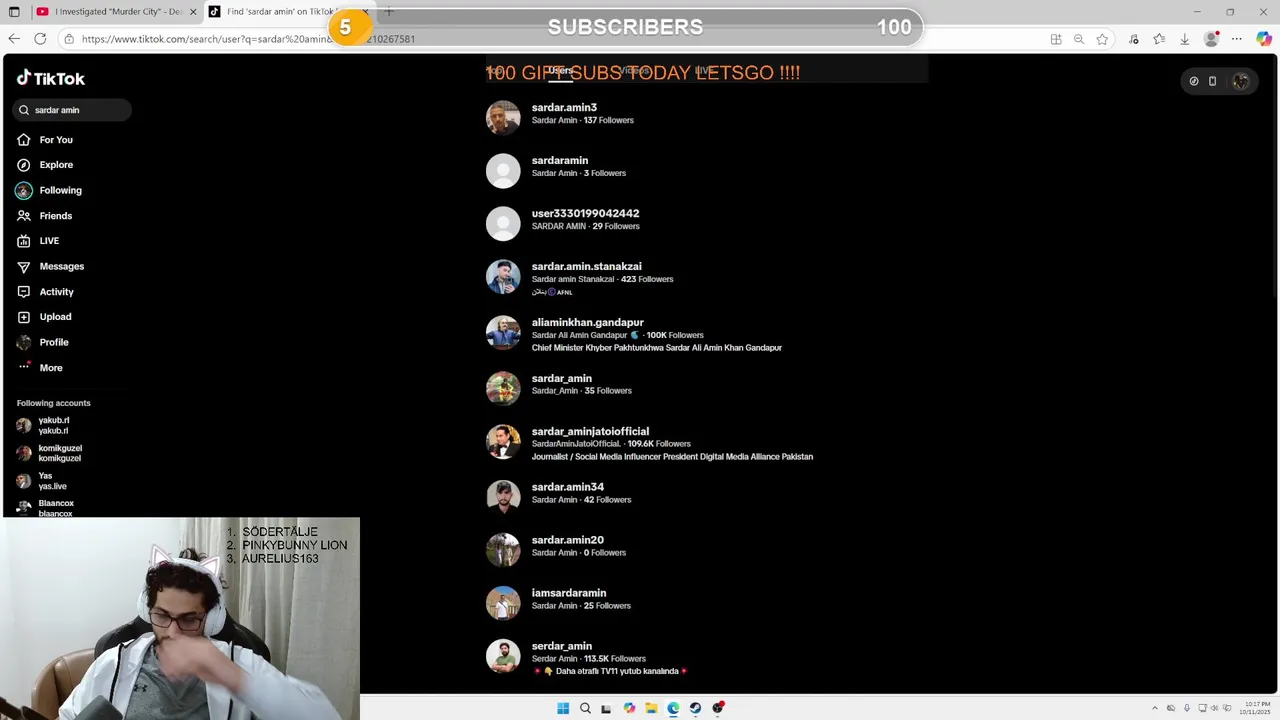The height and width of the screenshot is (720, 1280).
Task: Open the For You feed
Action: (x=45, y=140)
